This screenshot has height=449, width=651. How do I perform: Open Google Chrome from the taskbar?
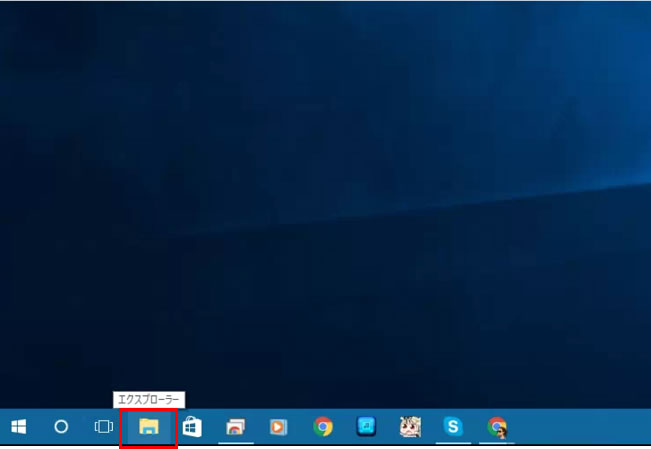pyautogui.click(x=323, y=427)
